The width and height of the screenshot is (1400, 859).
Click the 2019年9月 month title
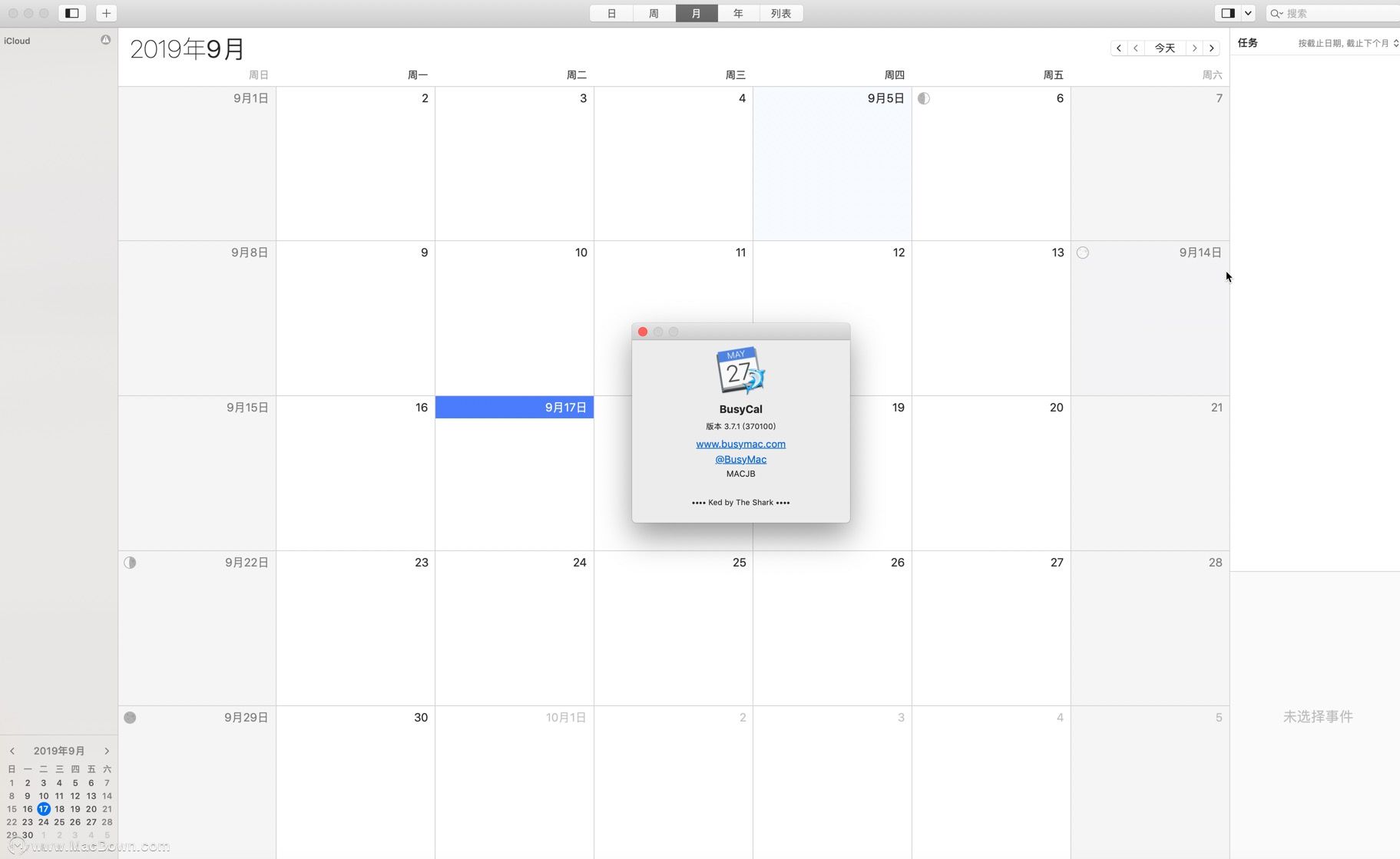pyautogui.click(x=187, y=49)
